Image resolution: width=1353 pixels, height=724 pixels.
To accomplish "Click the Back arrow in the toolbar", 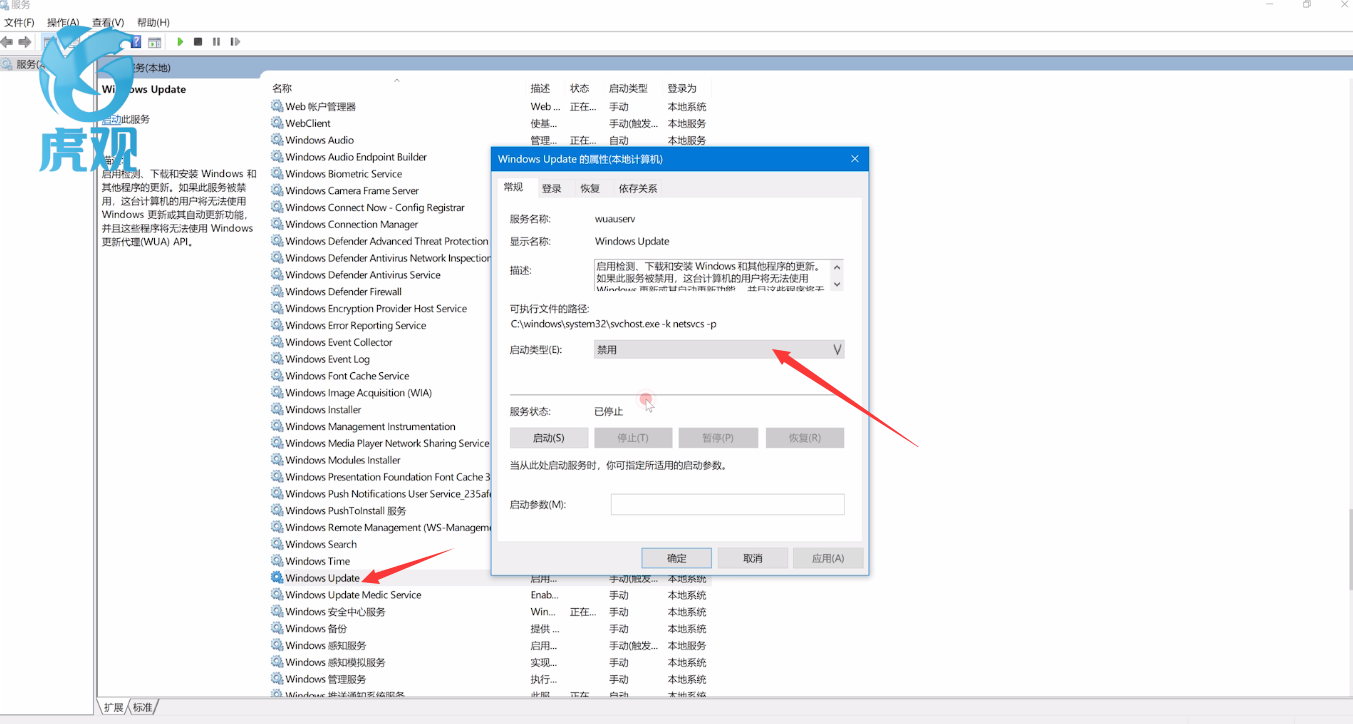I will click(x=7, y=42).
